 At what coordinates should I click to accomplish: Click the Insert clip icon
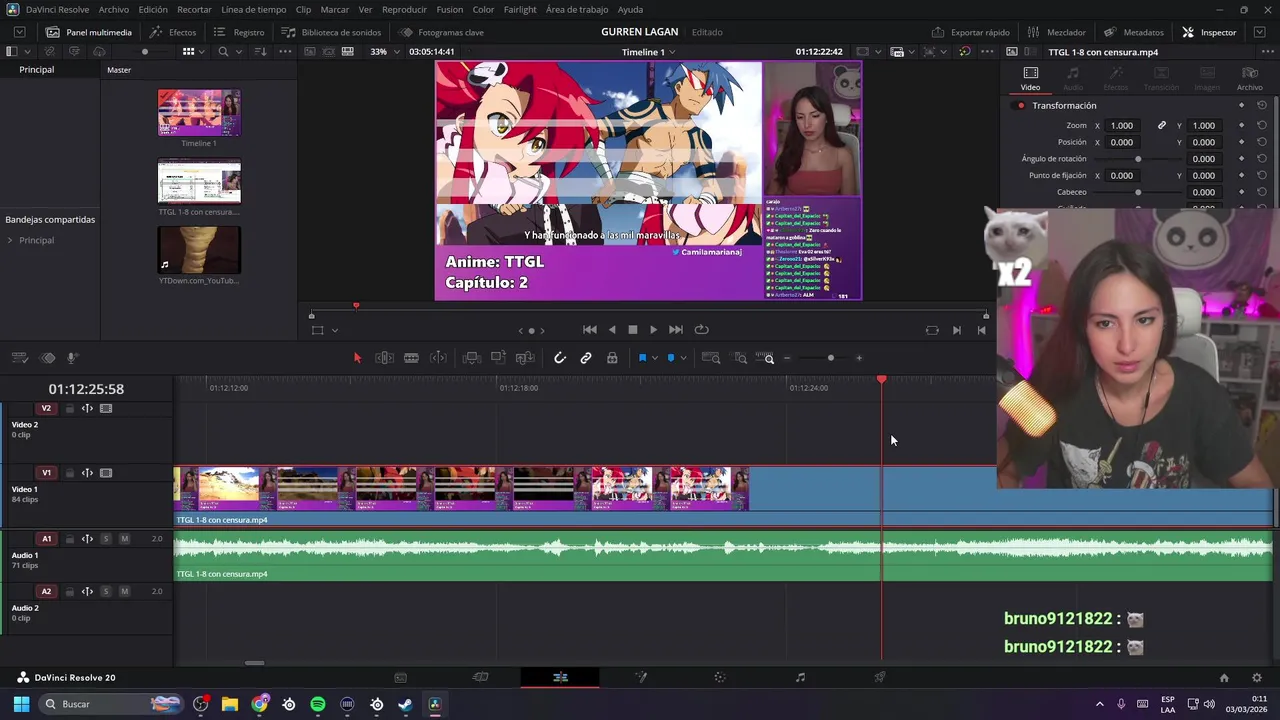[x=472, y=358]
